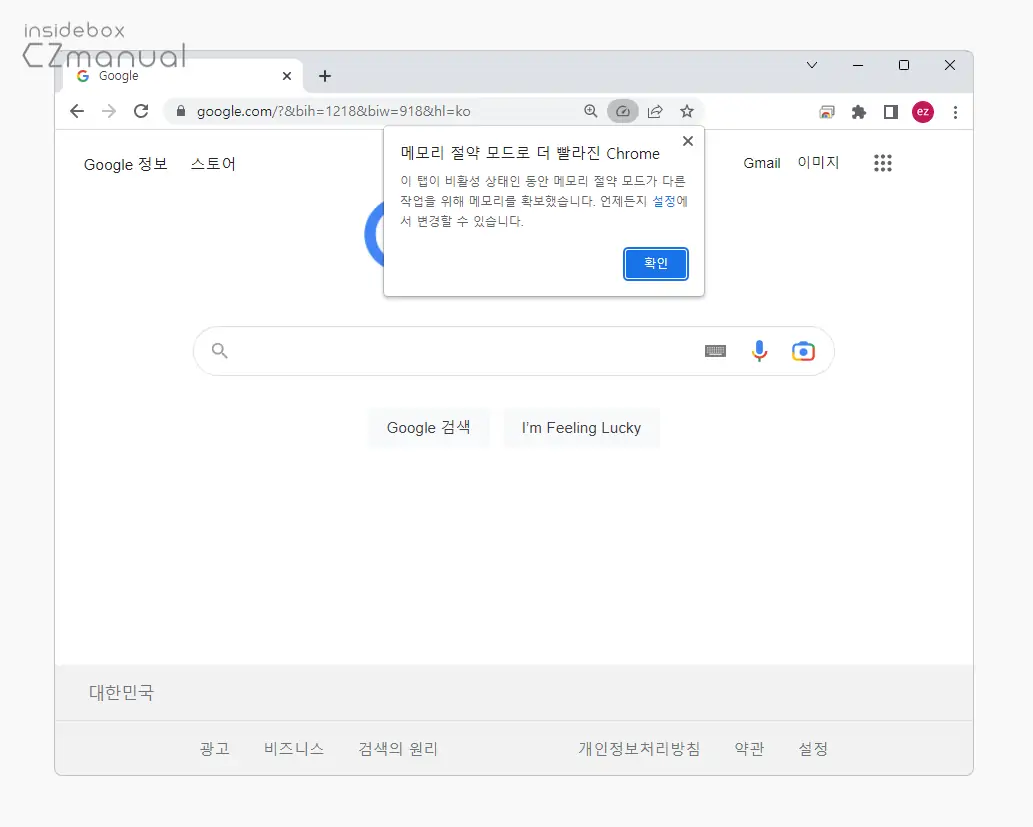Close the Google tab
This screenshot has height=827, width=1033.
pos(287,76)
